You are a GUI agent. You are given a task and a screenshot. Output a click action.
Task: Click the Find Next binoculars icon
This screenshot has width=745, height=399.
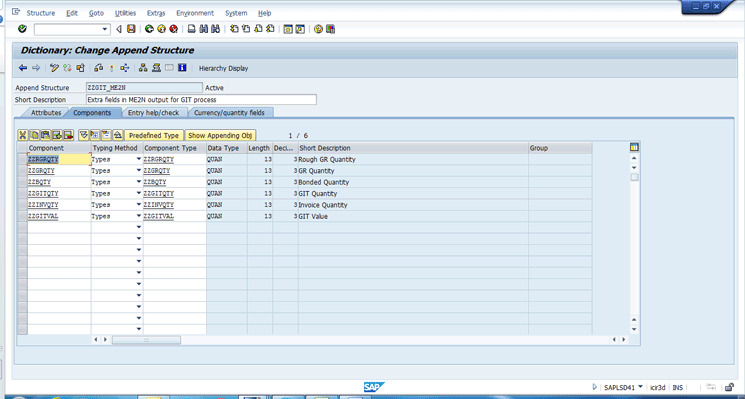click(x=216, y=29)
